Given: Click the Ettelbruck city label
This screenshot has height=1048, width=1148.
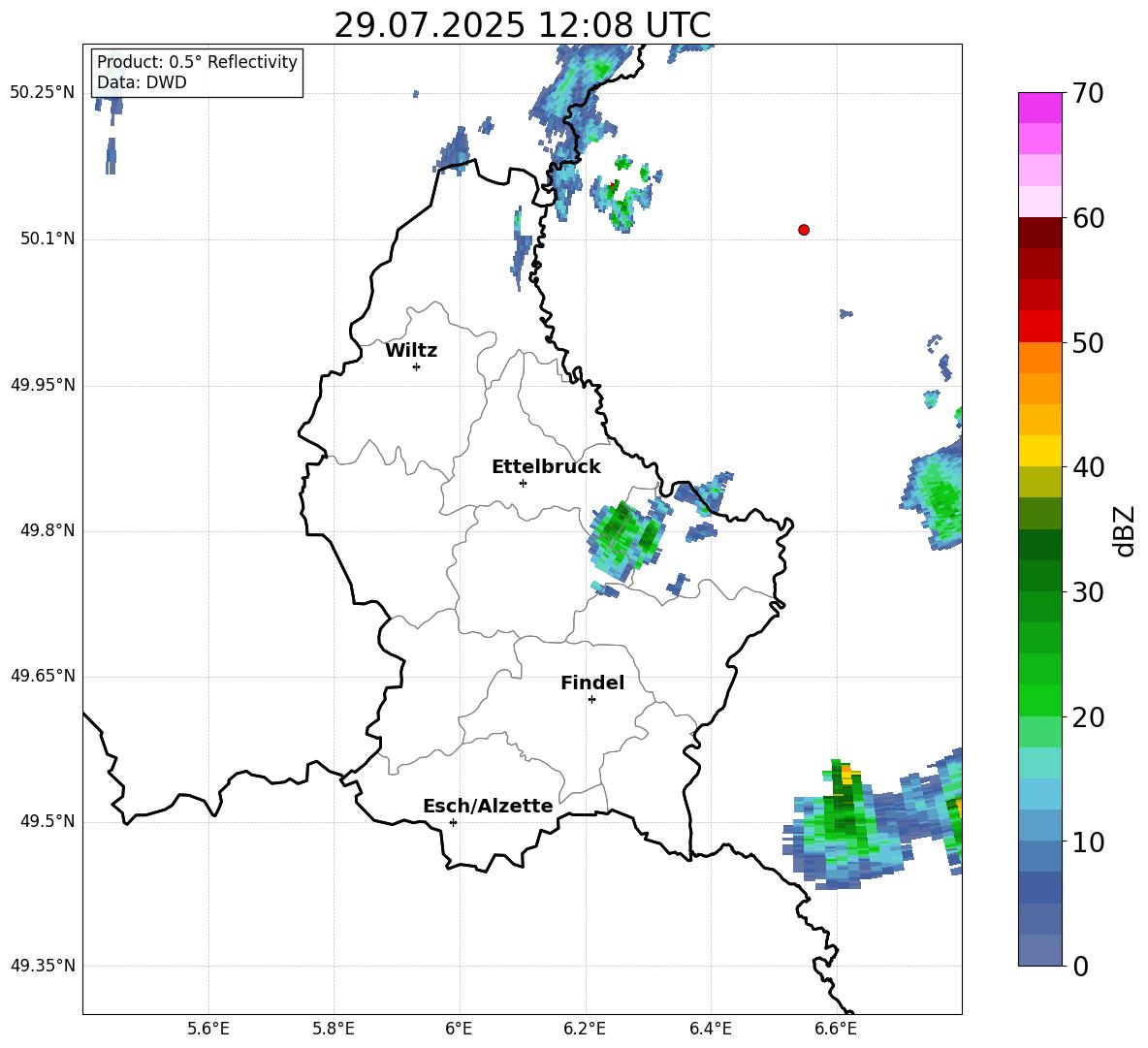Looking at the screenshot, I should pyautogui.click(x=546, y=467).
